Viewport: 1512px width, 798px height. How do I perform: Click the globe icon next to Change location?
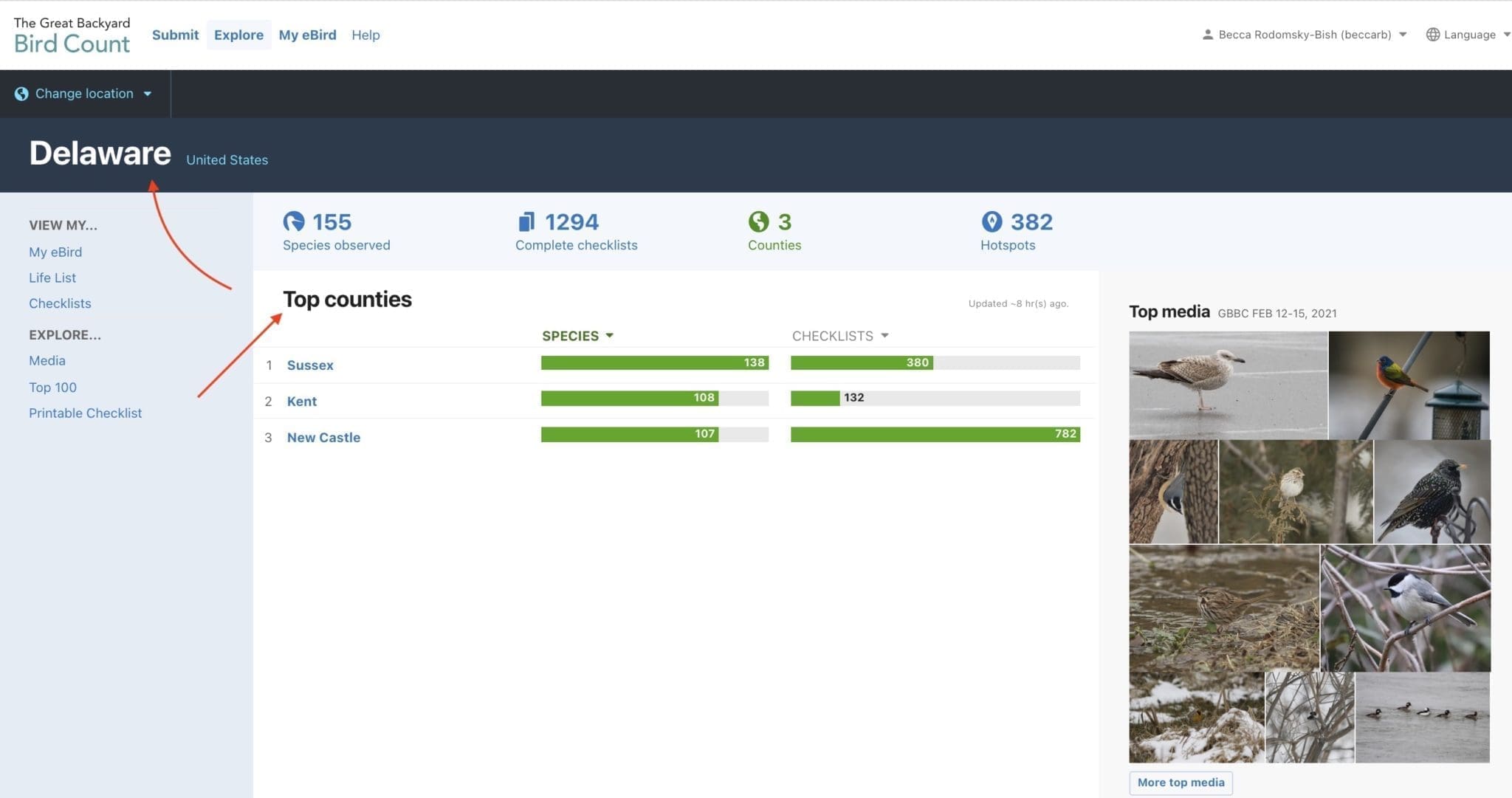coord(21,94)
